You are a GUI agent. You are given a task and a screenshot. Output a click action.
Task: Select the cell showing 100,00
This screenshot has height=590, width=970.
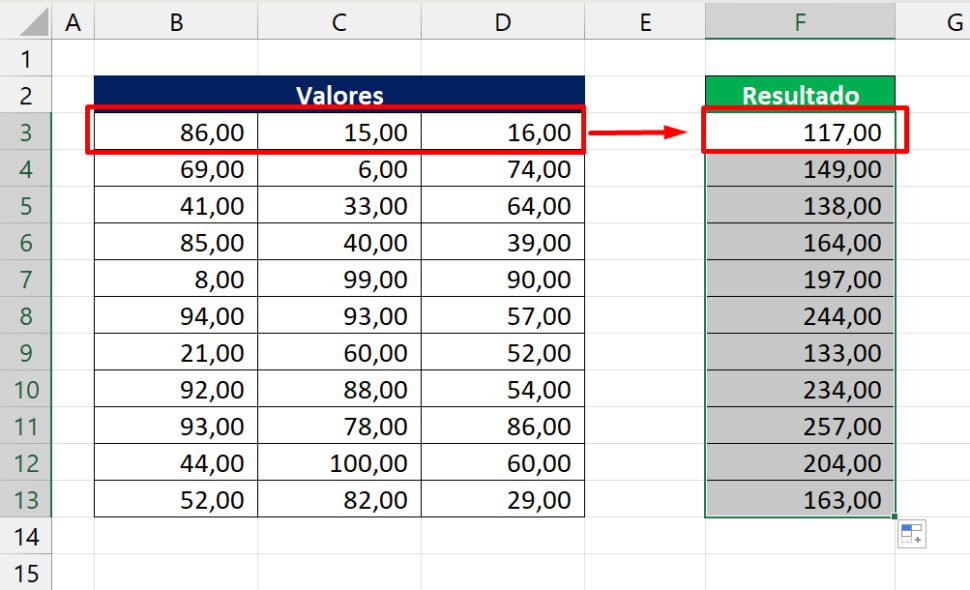pyautogui.click(x=339, y=463)
